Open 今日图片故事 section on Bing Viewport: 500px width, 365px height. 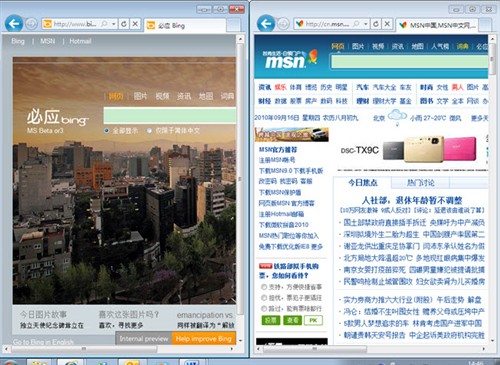click(43, 314)
